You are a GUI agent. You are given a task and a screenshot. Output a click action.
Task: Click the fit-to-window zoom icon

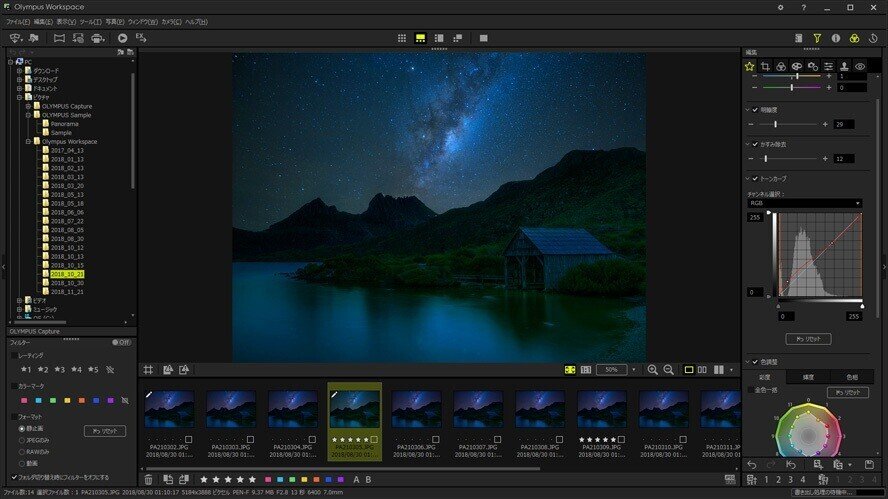570,370
